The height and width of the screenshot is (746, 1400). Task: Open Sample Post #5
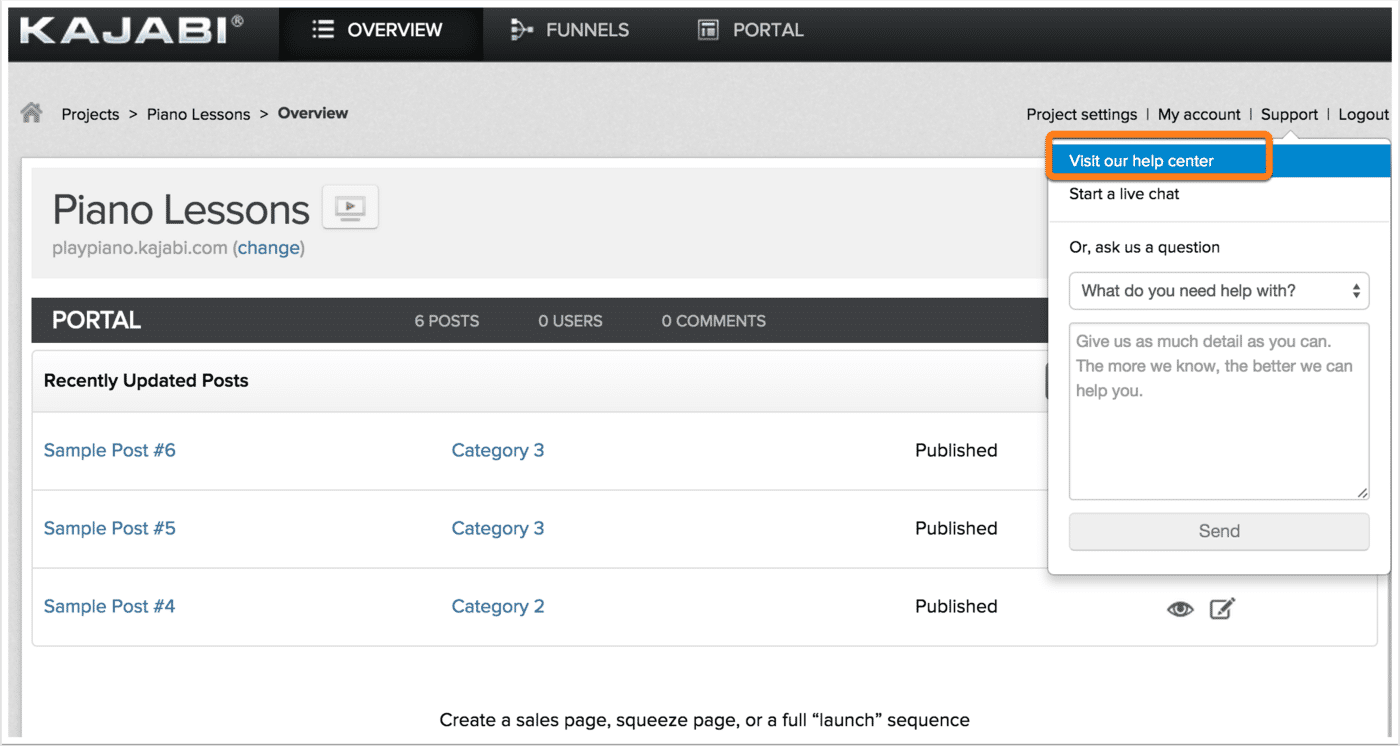[109, 528]
